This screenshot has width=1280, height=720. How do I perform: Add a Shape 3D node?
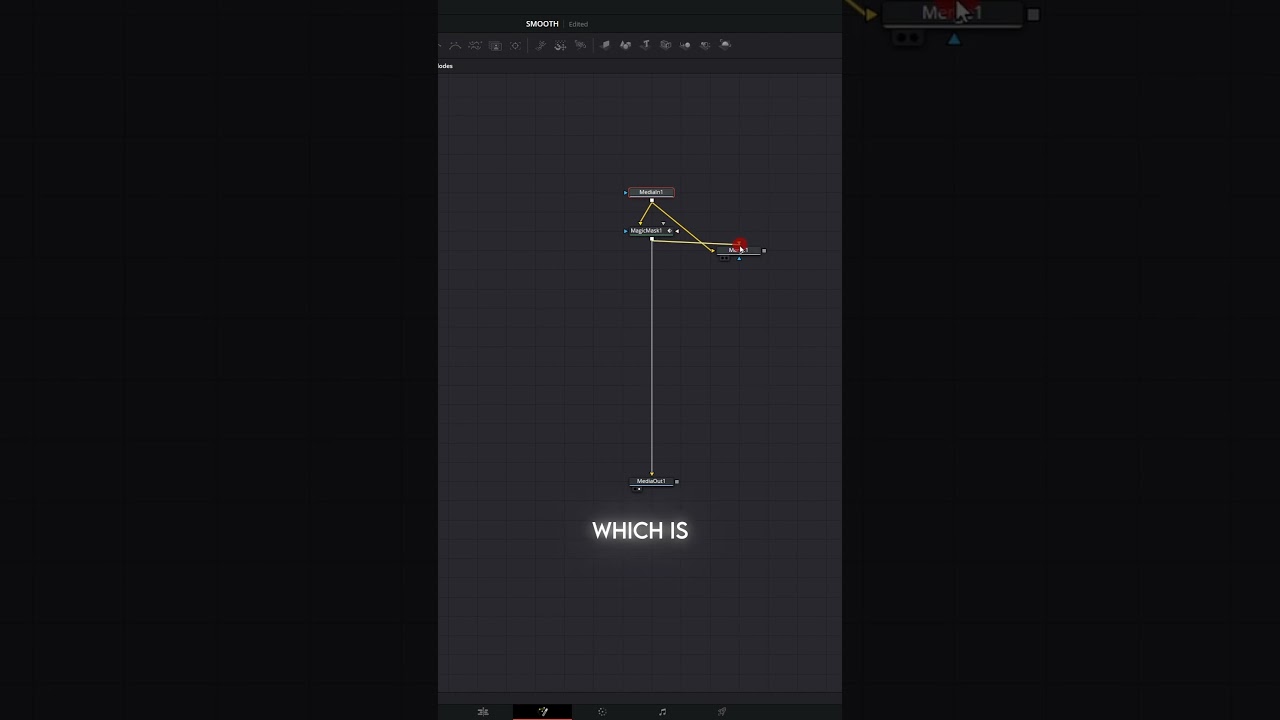tap(625, 45)
